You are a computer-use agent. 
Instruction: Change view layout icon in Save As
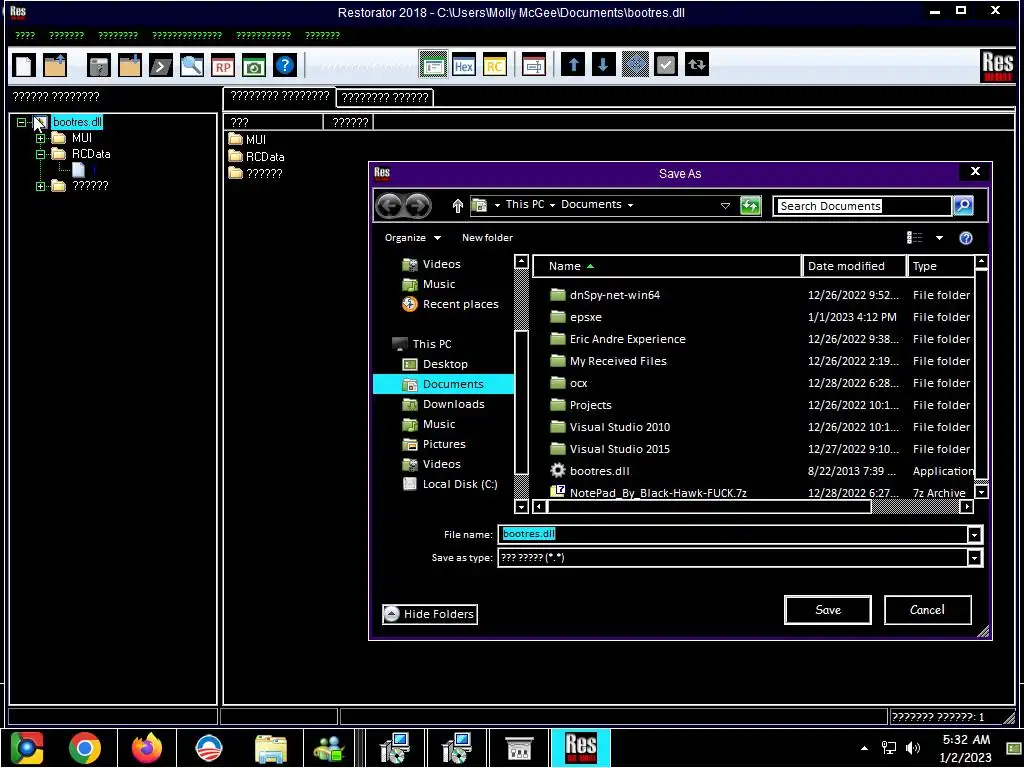(x=914, y=238)
